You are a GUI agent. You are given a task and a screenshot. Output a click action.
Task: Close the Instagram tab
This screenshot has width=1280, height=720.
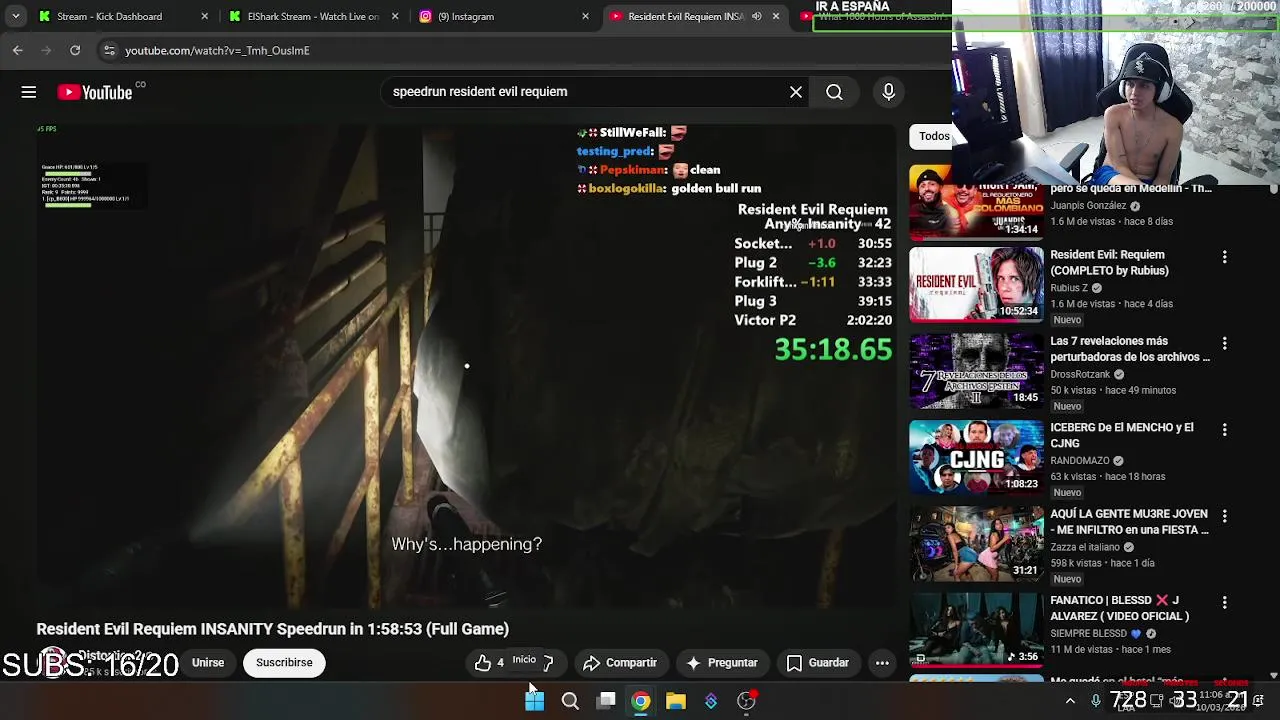point(586,16)
